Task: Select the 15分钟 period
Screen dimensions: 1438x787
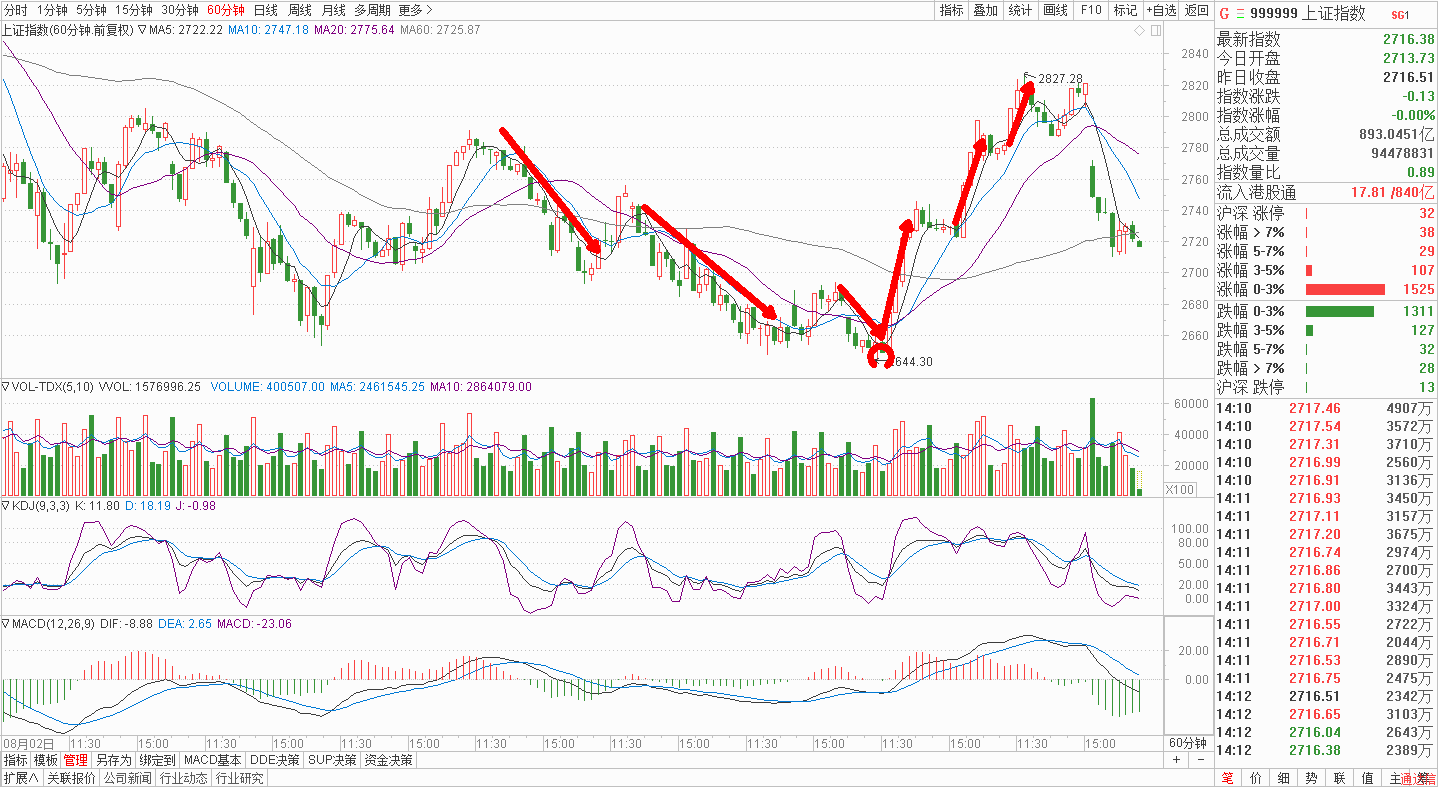Action: [x=134, y=10]
